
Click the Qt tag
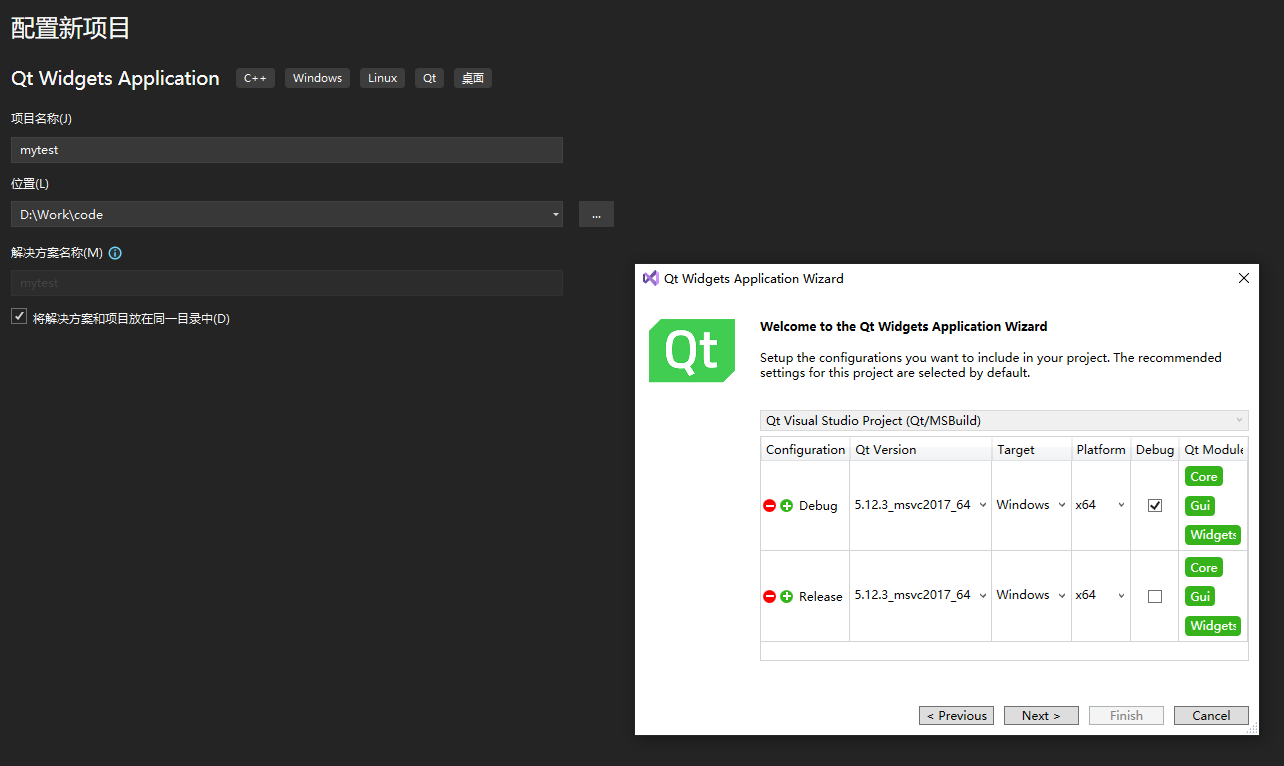pyautogui.click(x=429, y=78)
